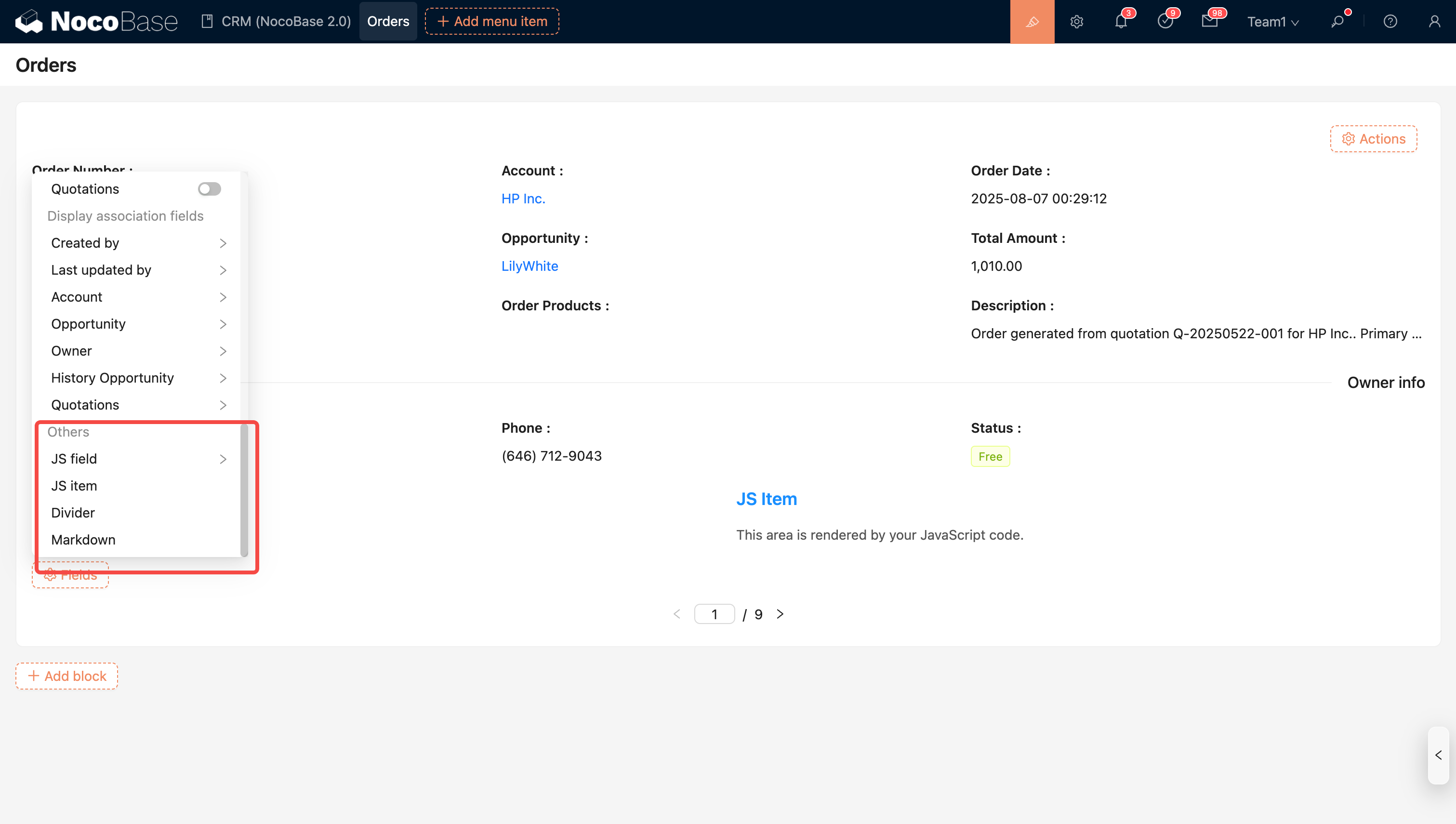The width and height of the screenshot is (1456, 824).
Task: Click the UI editor highlighter icon
Action: coord(1032,22)
